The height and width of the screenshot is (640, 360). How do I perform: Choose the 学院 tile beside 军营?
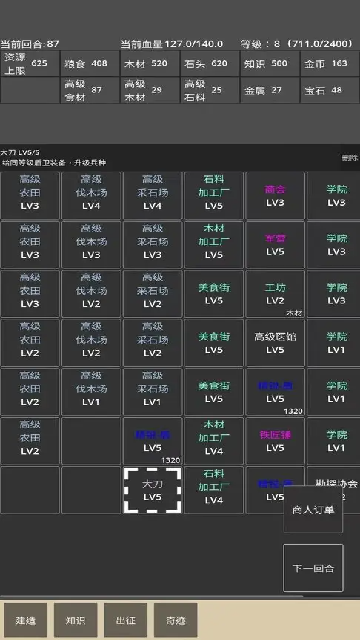tap(333, 244)
